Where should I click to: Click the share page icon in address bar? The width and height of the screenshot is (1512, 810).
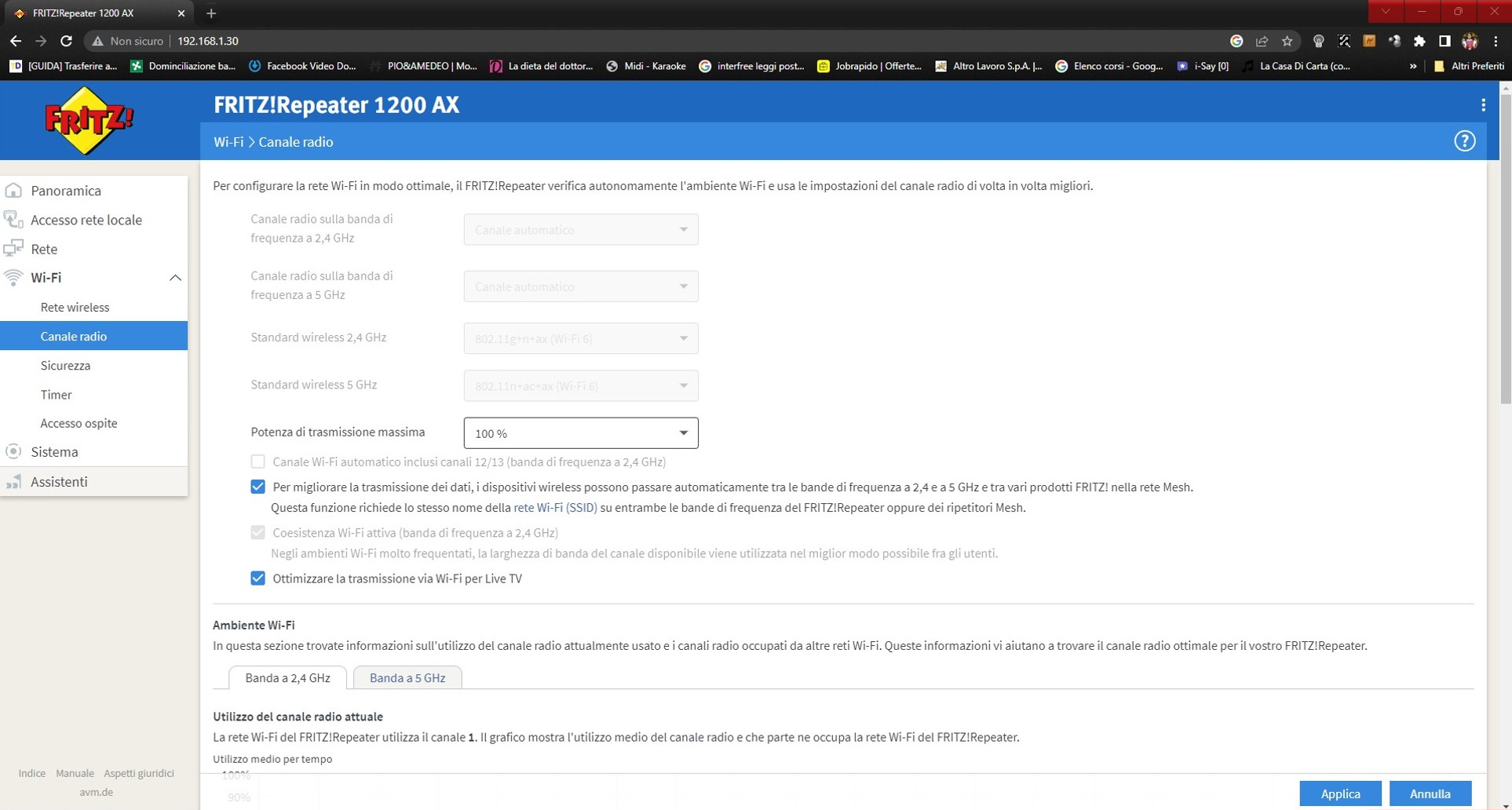pyautogui.click(x=1262, y=41)
